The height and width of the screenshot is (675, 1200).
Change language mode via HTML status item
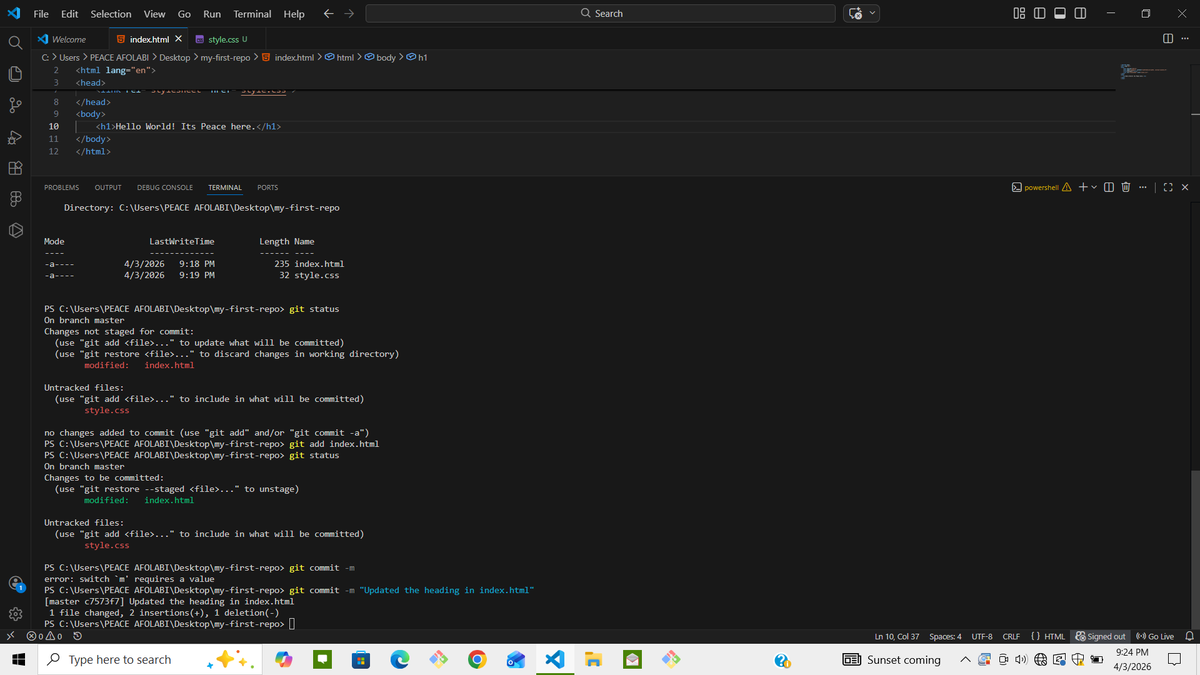1048,636
